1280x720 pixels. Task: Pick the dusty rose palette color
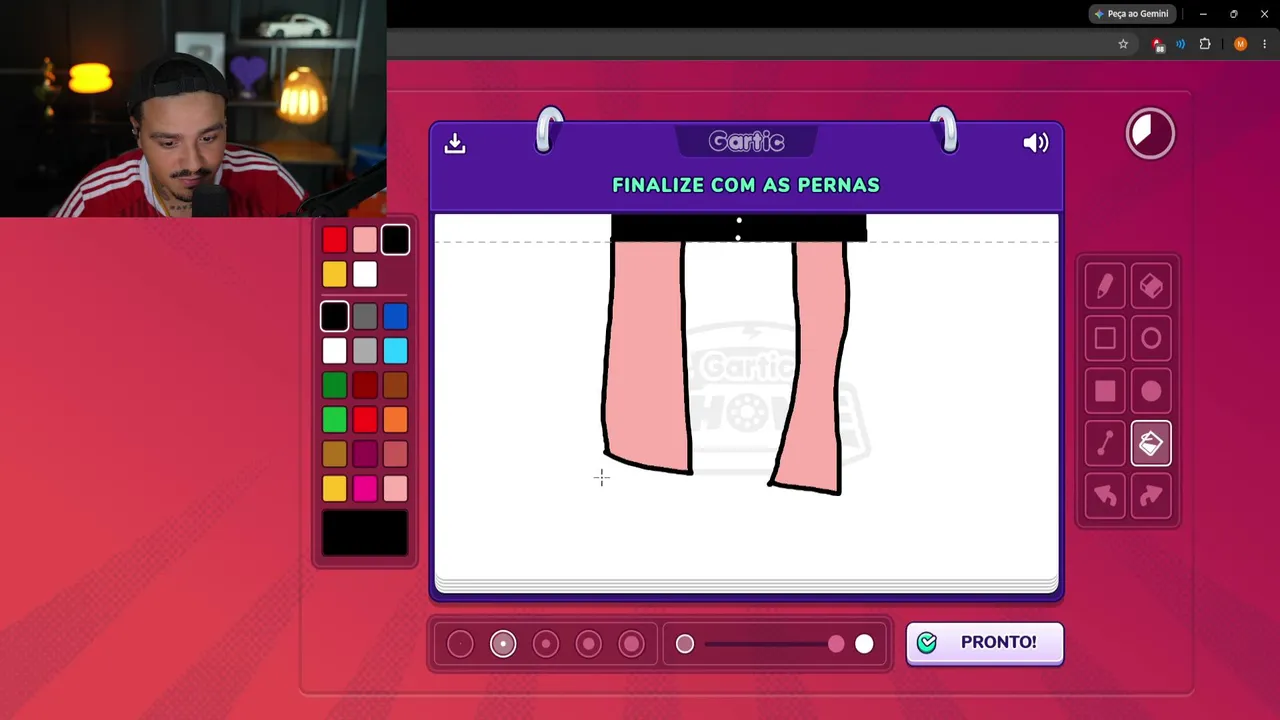(x=395, y=454)
